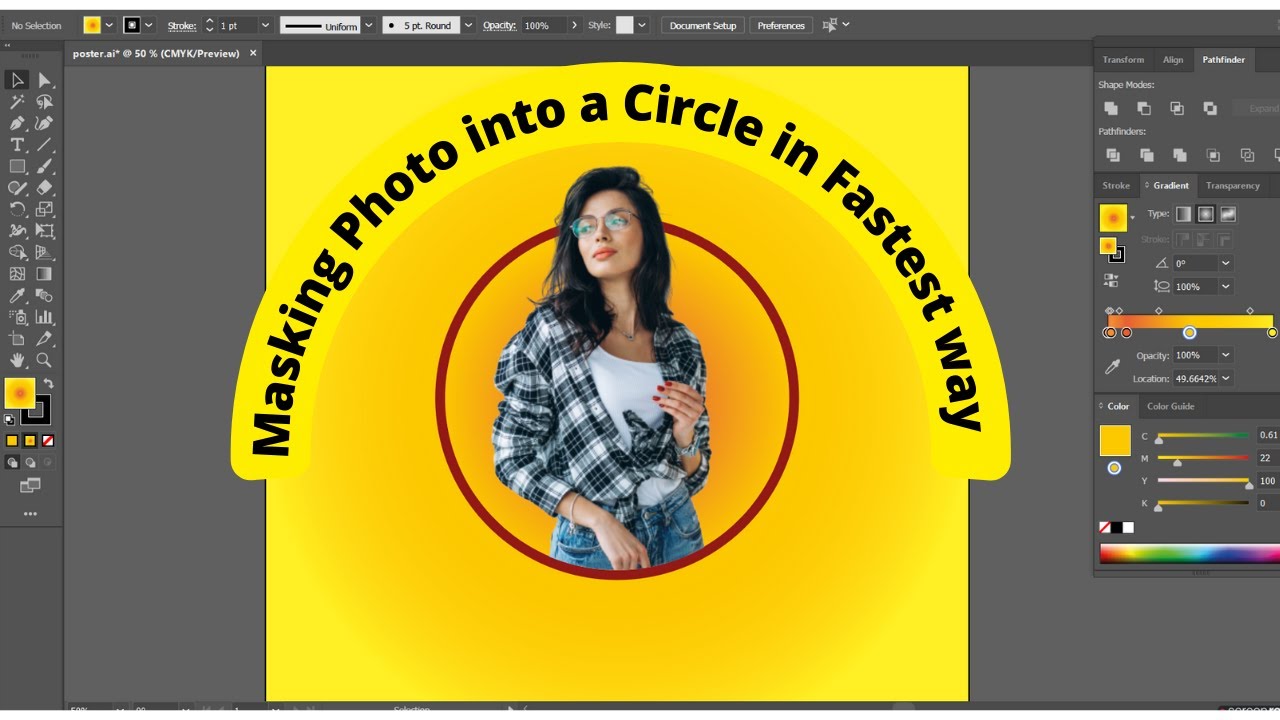Set fill mode to Gradient
The image size is (1280, 720).
point(30,440)
